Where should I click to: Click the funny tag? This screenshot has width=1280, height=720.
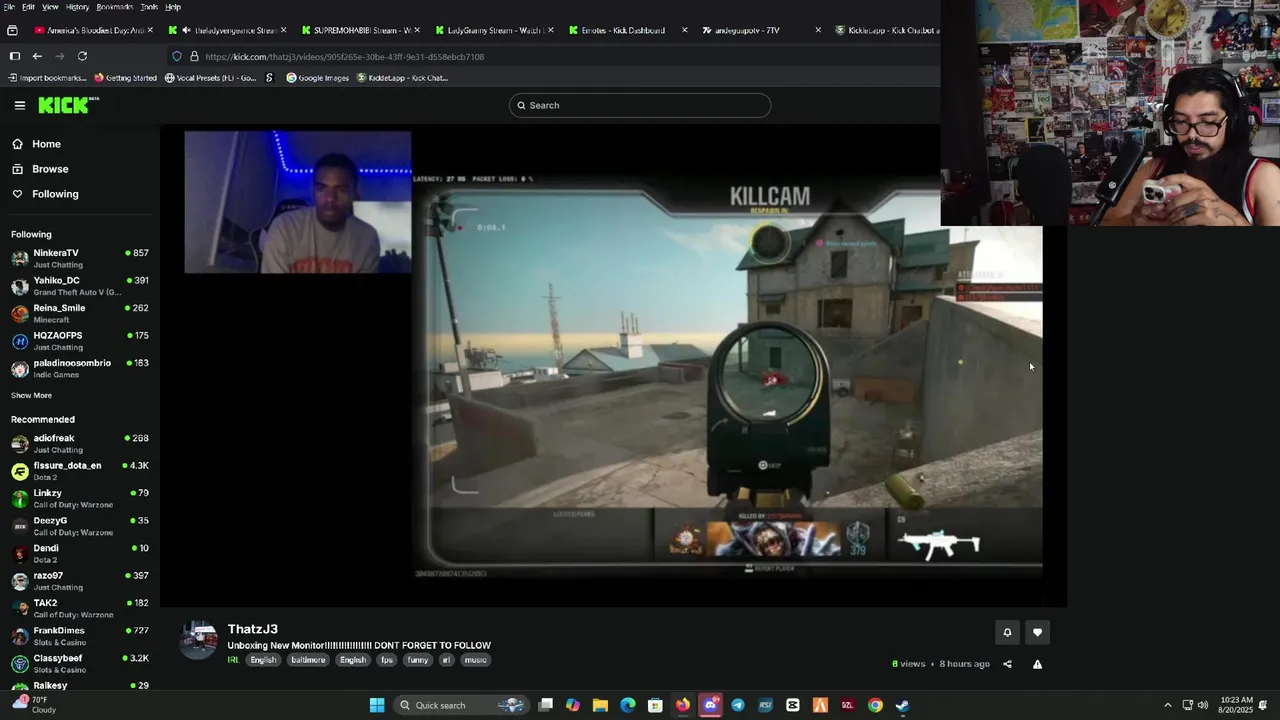[x=418, y=660]
